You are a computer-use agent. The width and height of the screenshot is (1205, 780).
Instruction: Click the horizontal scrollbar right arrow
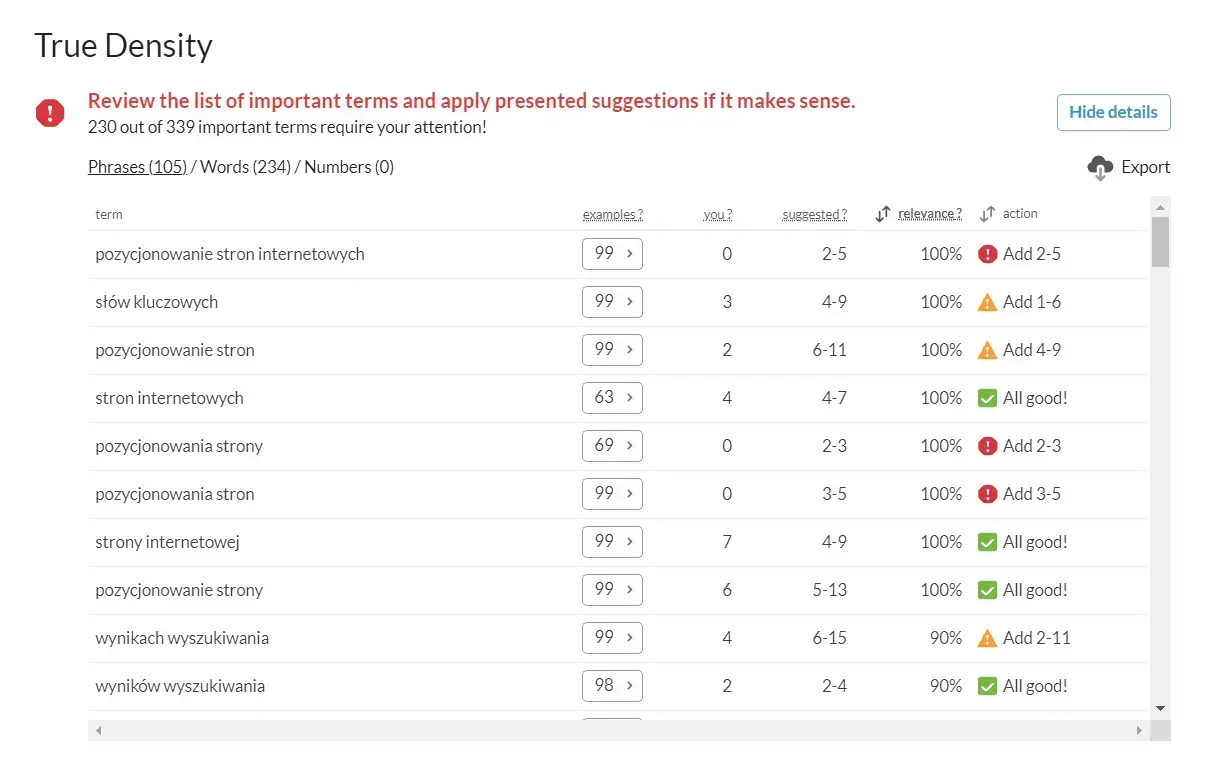click(x=1139, y=731)
